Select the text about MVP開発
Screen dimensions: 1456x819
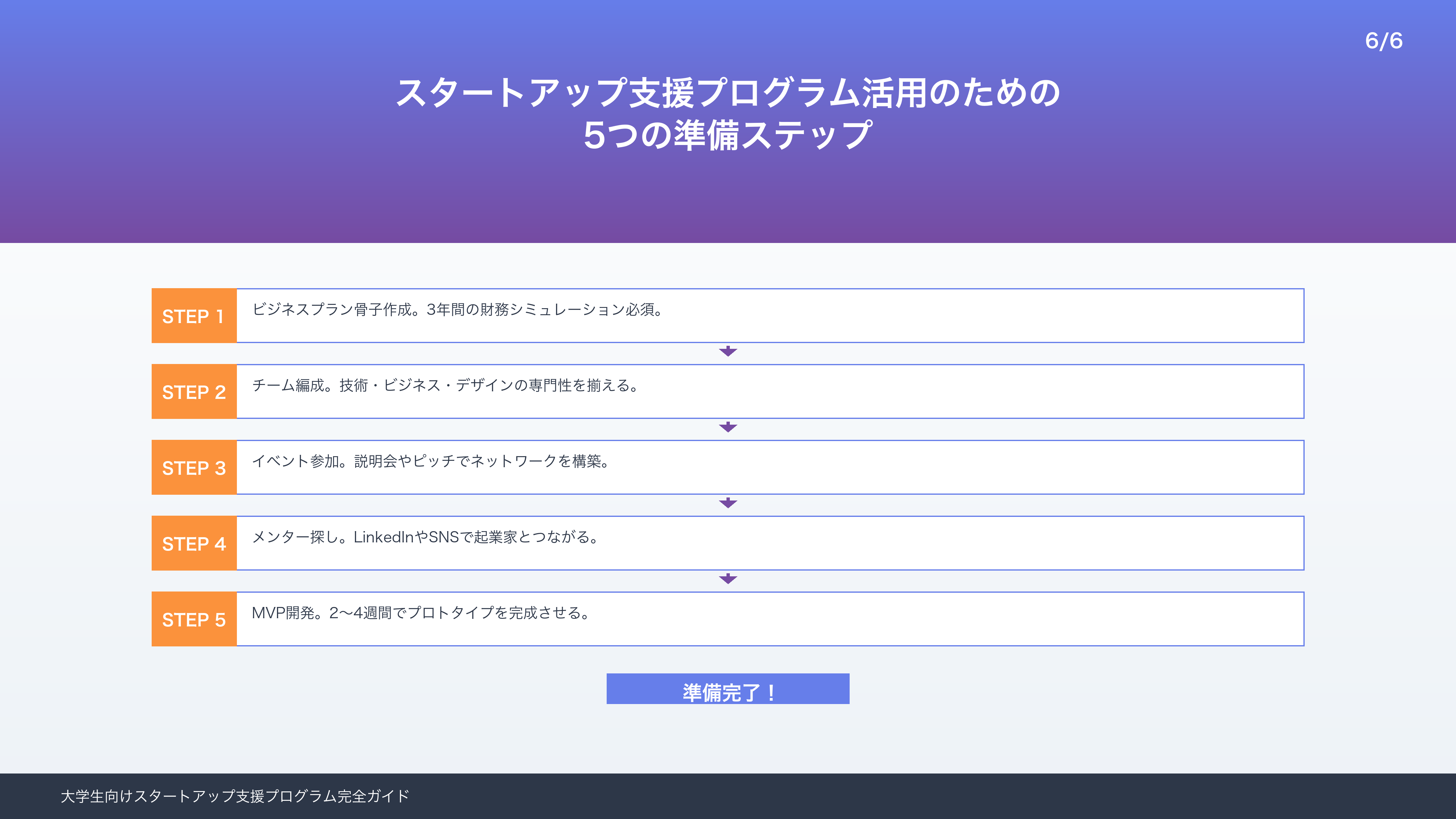tap(421, 613)
